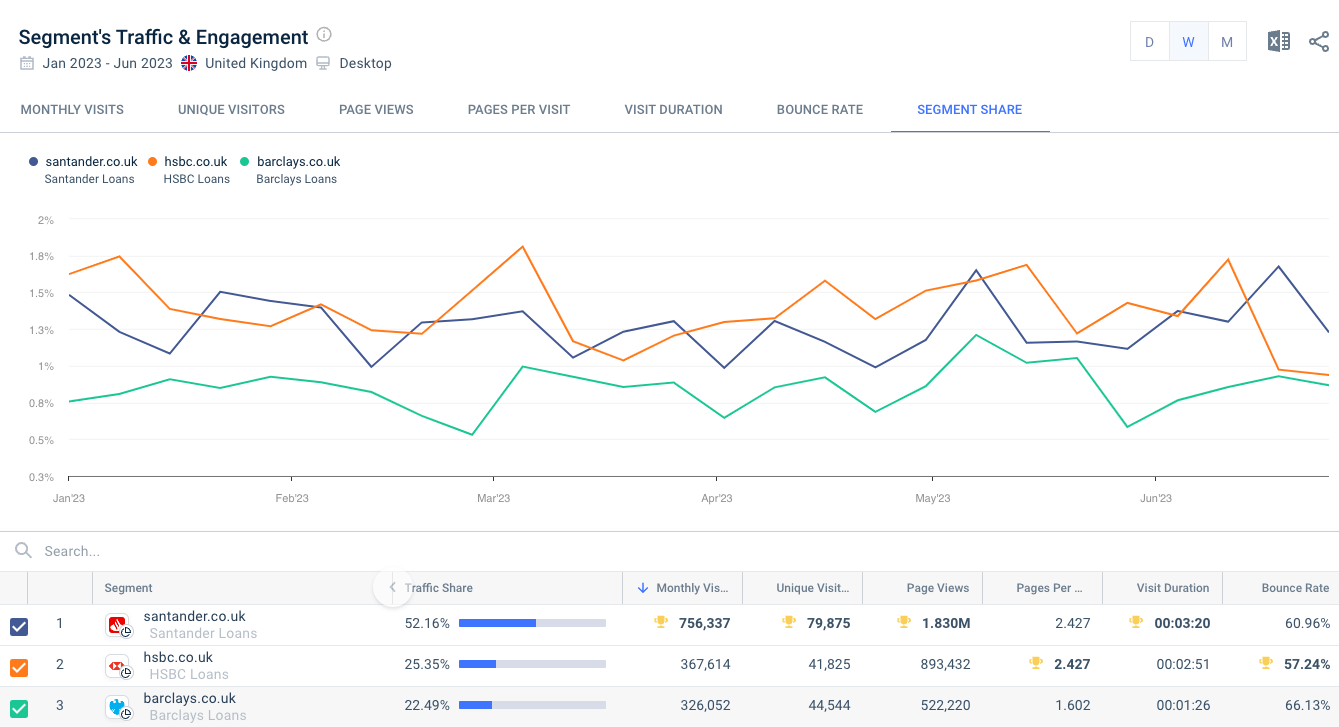Sort by the Visit Duration column header
The width and height of the screenshot is (1339, 727).
pyautogui.click(x=1173, y=588)
